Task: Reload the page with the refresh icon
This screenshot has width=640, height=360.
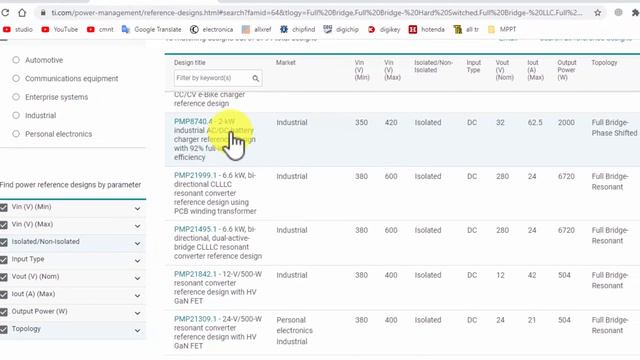Action: pos(5,13)
